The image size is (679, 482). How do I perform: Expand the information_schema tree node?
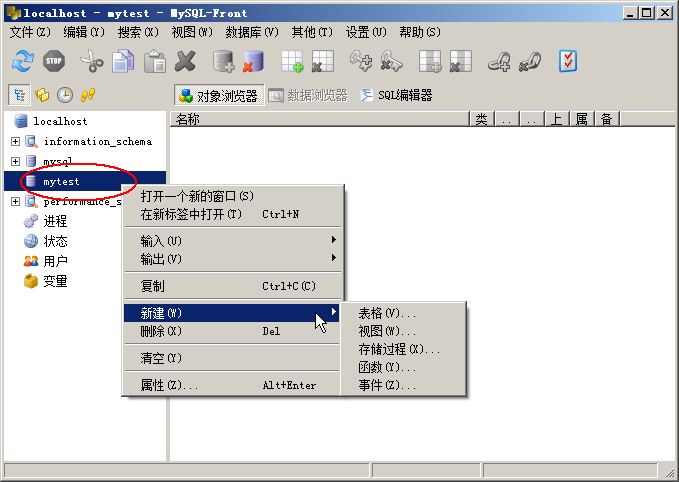16,141
